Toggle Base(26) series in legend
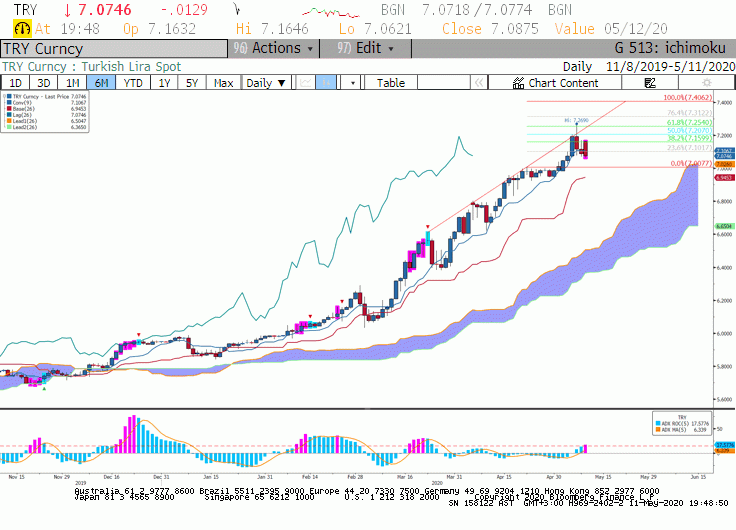Screen dimensions: 736x530 point(23,108)
